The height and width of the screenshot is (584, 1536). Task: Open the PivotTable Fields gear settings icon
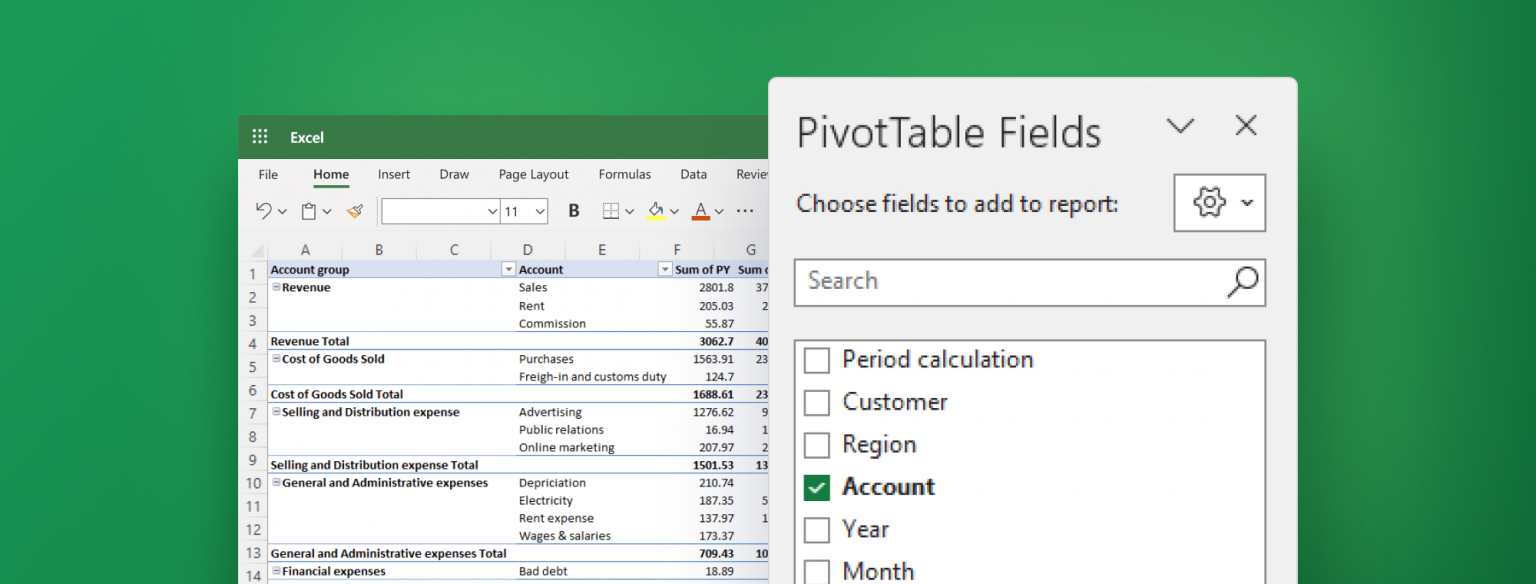[1210, 202]
